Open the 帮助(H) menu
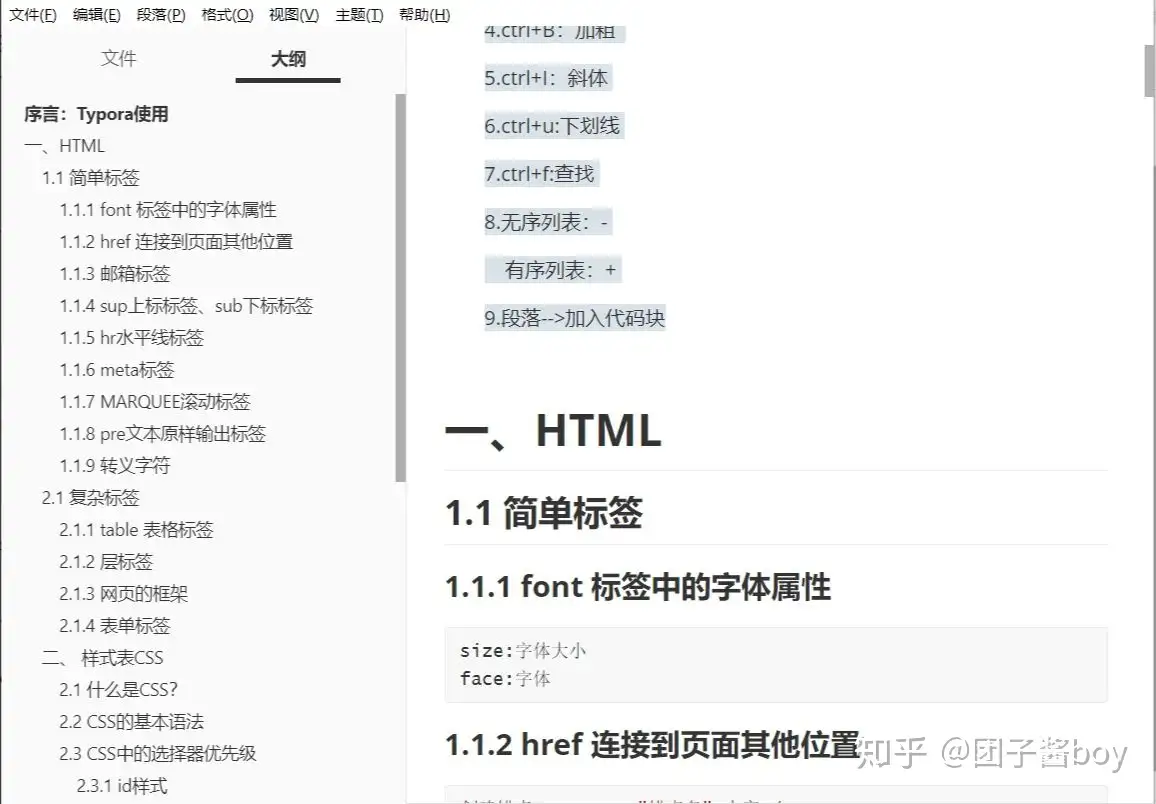The width and height of the screenshot is (1156, 804). [x=425, y=15]
